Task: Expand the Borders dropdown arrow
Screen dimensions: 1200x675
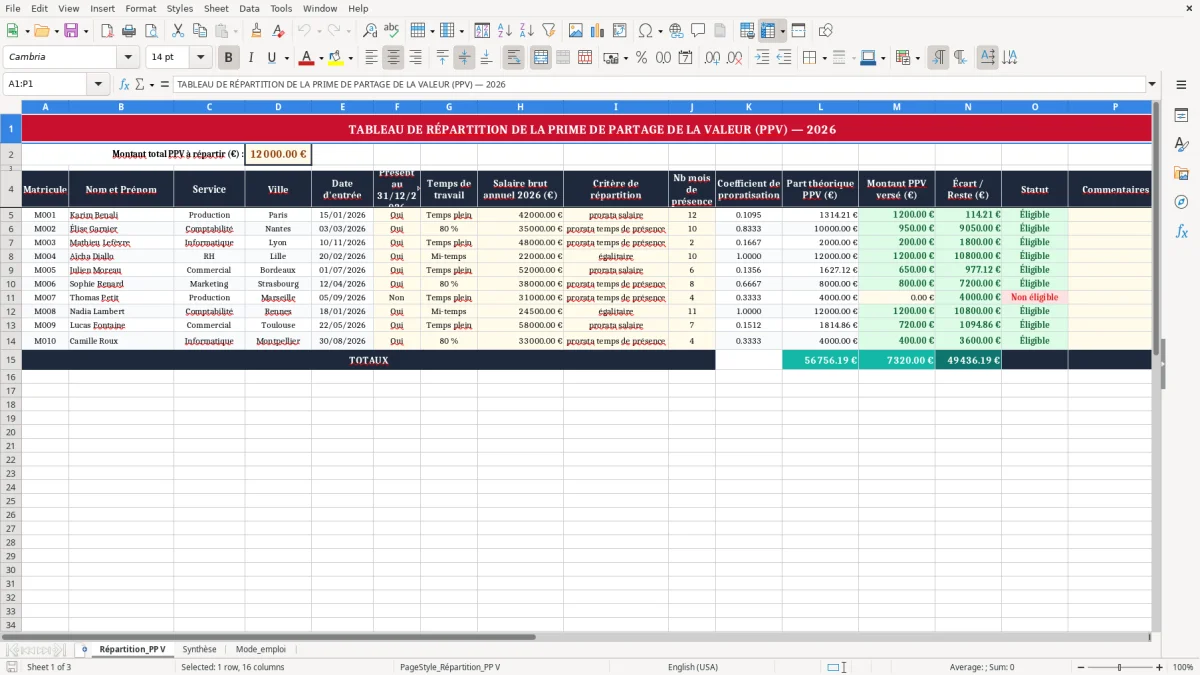Action: (824, 58)
